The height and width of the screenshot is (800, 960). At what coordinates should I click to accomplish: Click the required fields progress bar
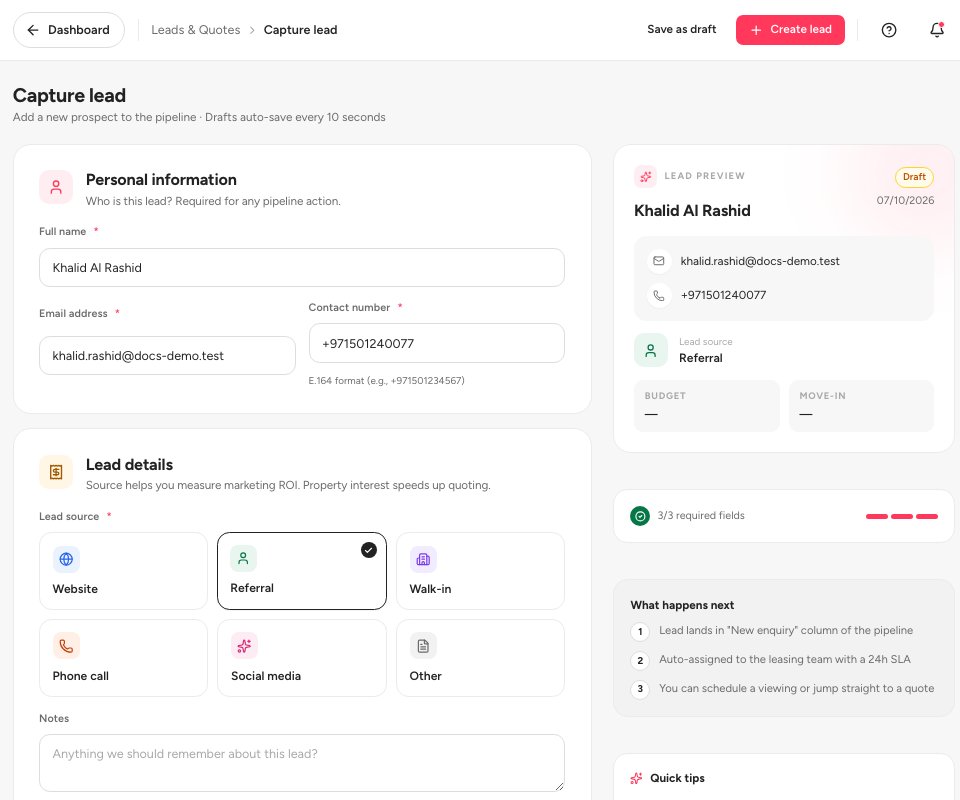tap(901, 517)
